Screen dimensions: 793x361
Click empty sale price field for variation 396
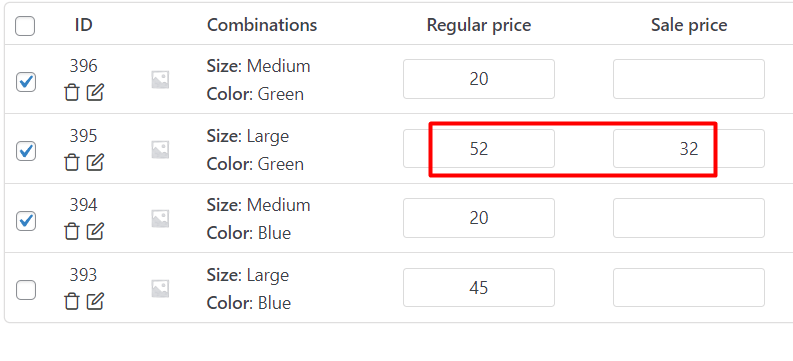pyautogui.click(x=689, y=79)
